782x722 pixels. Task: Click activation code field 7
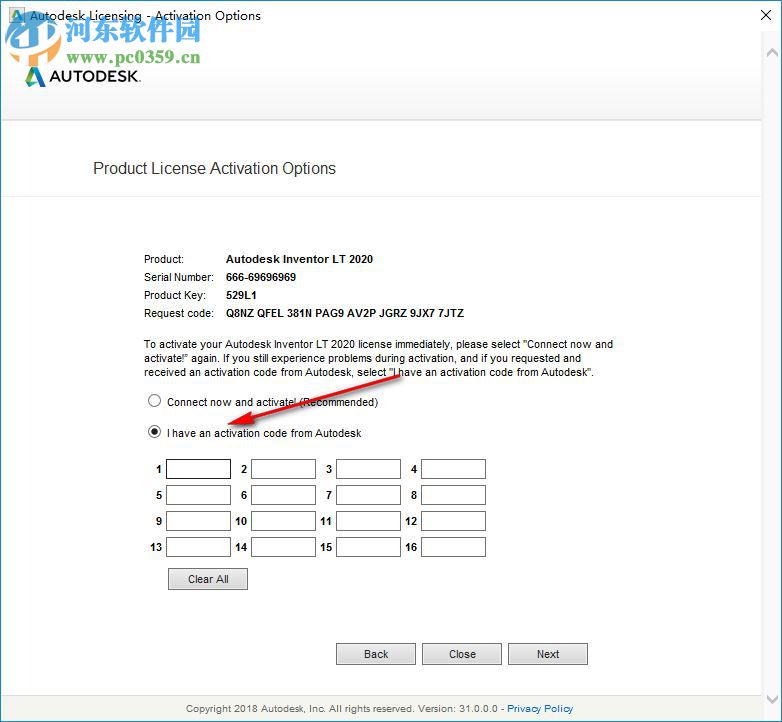click(x=369, y=495)
